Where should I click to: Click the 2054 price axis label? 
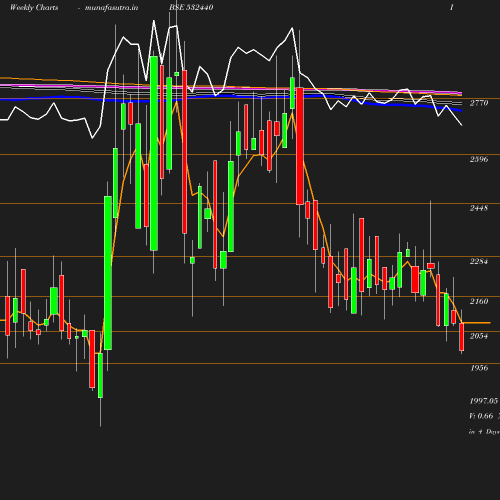(x=479, y=336)
